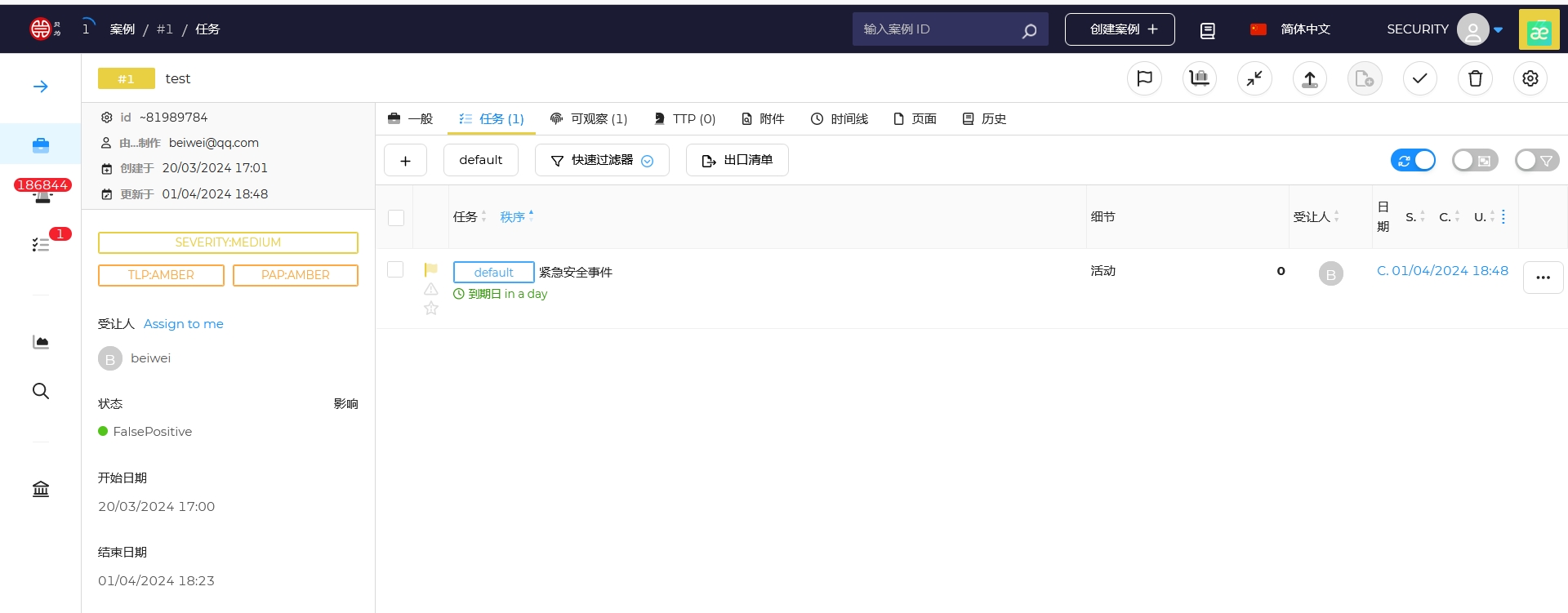The width and height of the screenshot is (1568, 613).
Task: Sort by 秩序 column
Action: (517, 217)
